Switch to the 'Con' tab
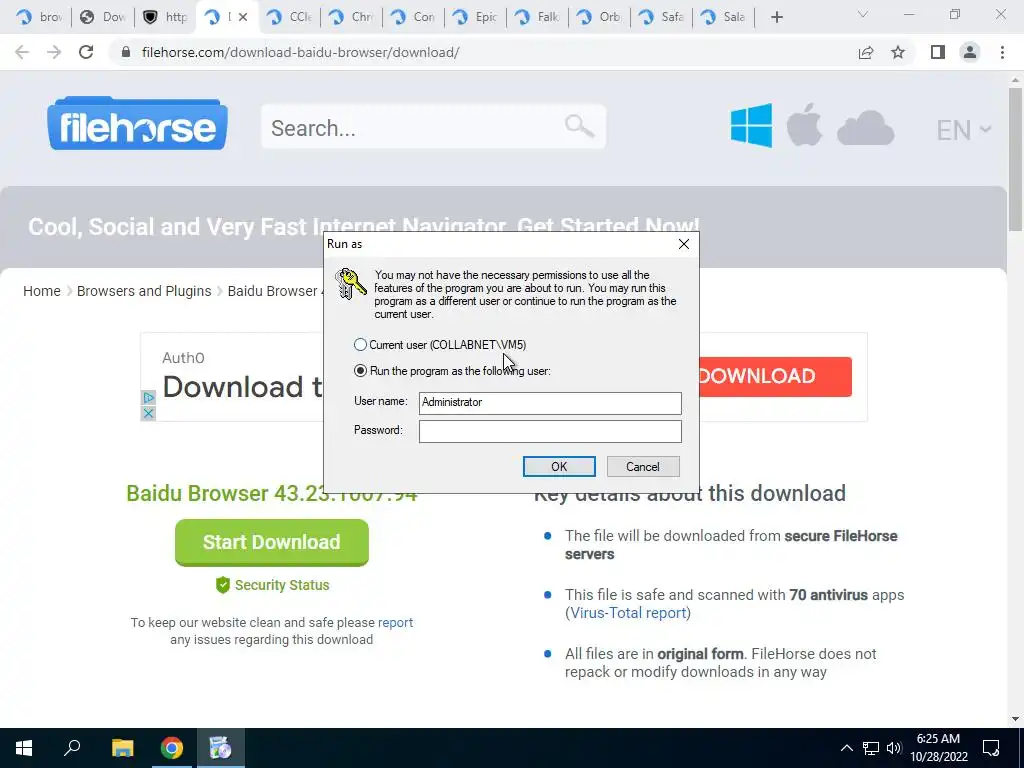This screenshot has width=1024, height=768. point(413,18)
